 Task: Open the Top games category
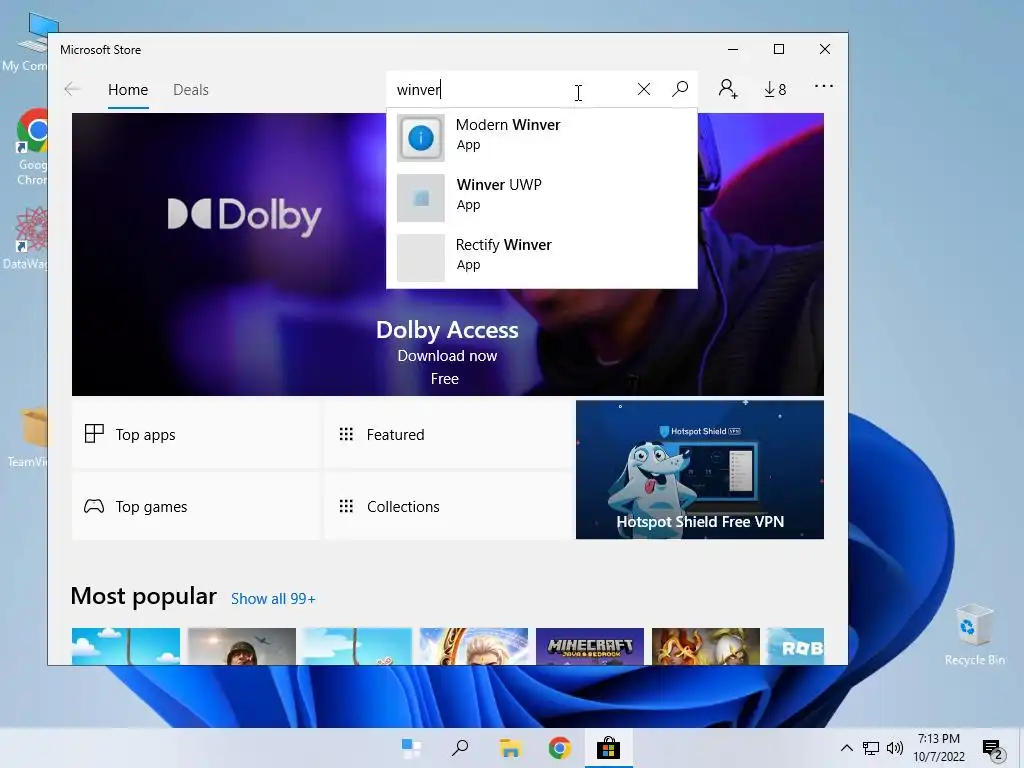pyautogui.click(x=196, y=506)
